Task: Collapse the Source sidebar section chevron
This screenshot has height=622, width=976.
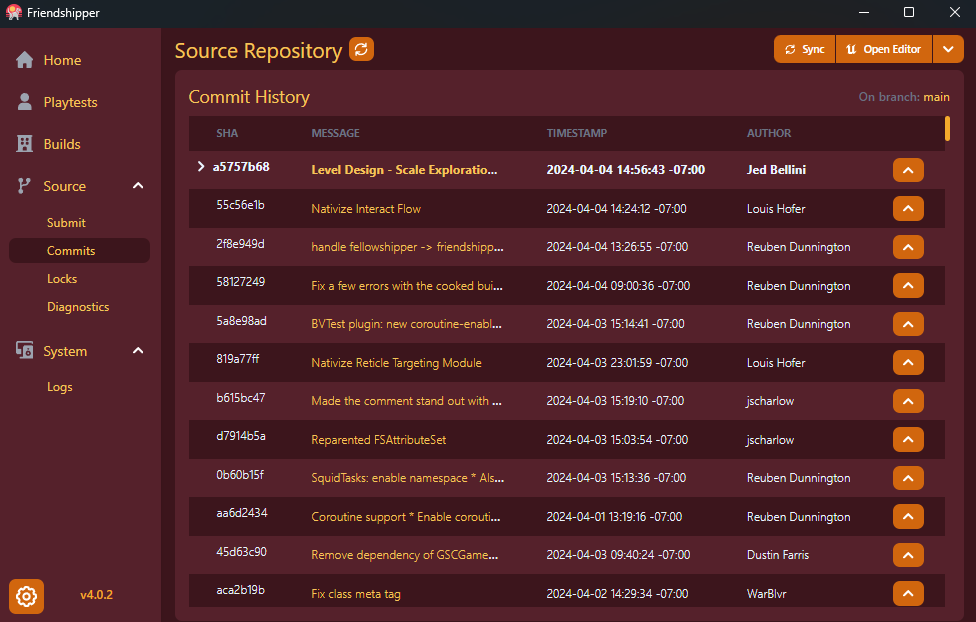Action: click(x=138, y=186)
